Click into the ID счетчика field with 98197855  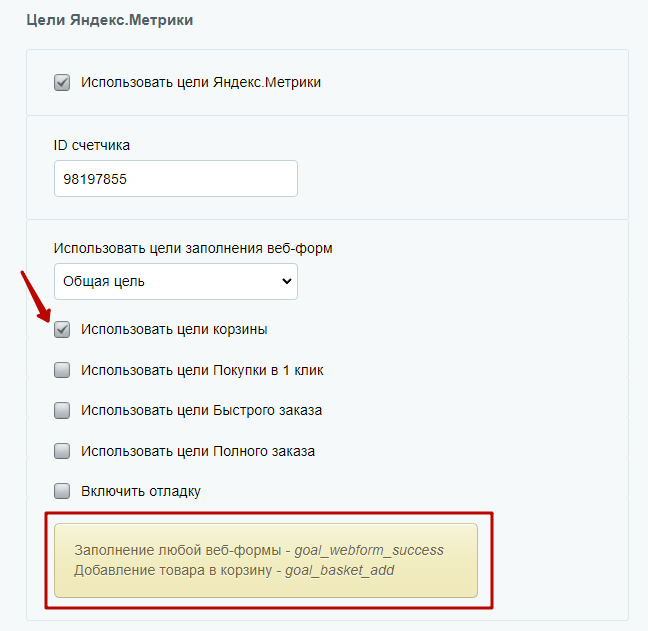tap(176, 179)
